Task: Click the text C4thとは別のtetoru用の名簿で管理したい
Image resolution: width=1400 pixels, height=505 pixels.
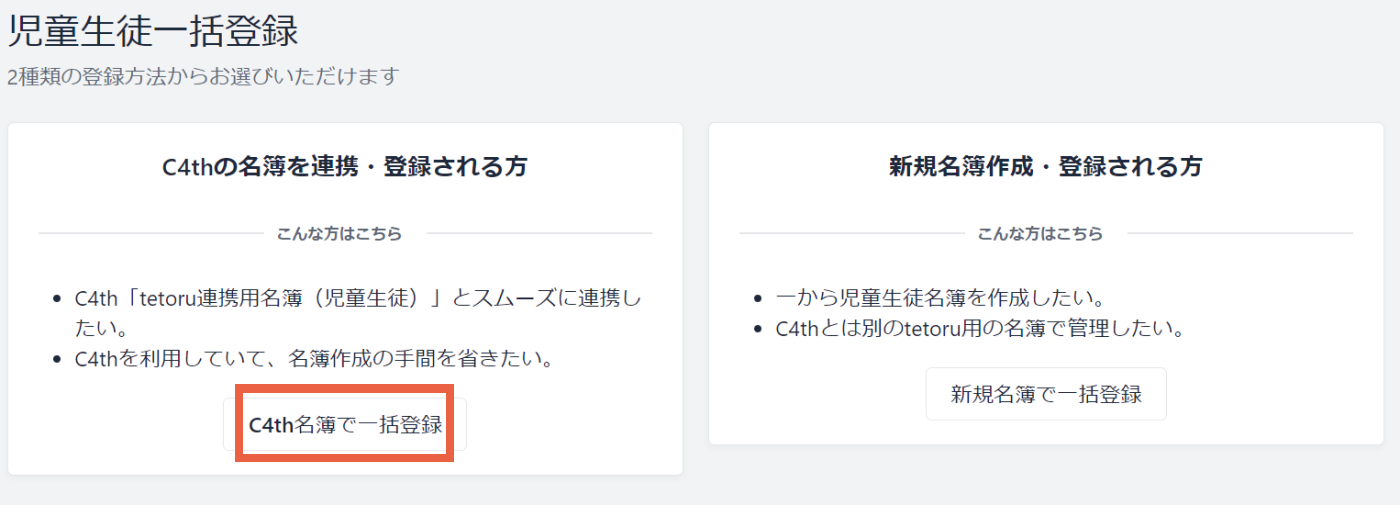Action: (x=980, y=328)
